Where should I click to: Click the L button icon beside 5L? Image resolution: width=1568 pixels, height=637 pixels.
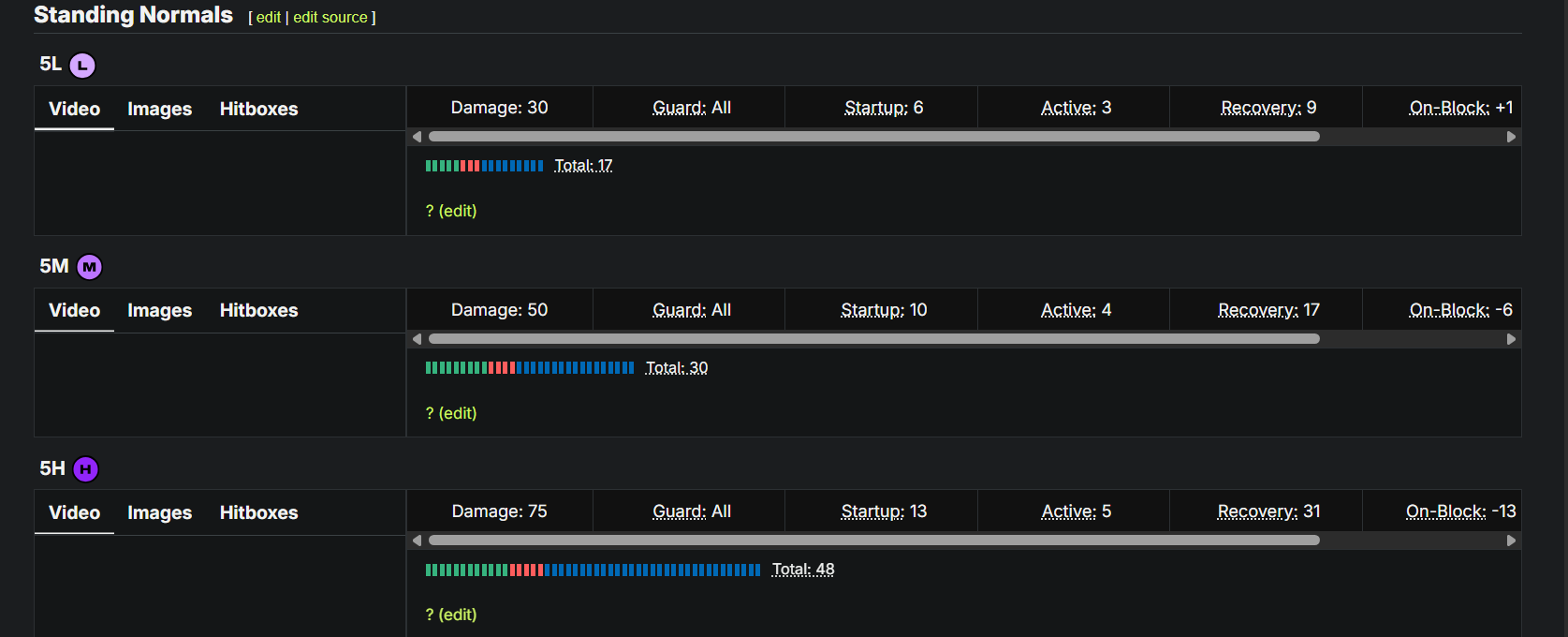coord(82,65)
